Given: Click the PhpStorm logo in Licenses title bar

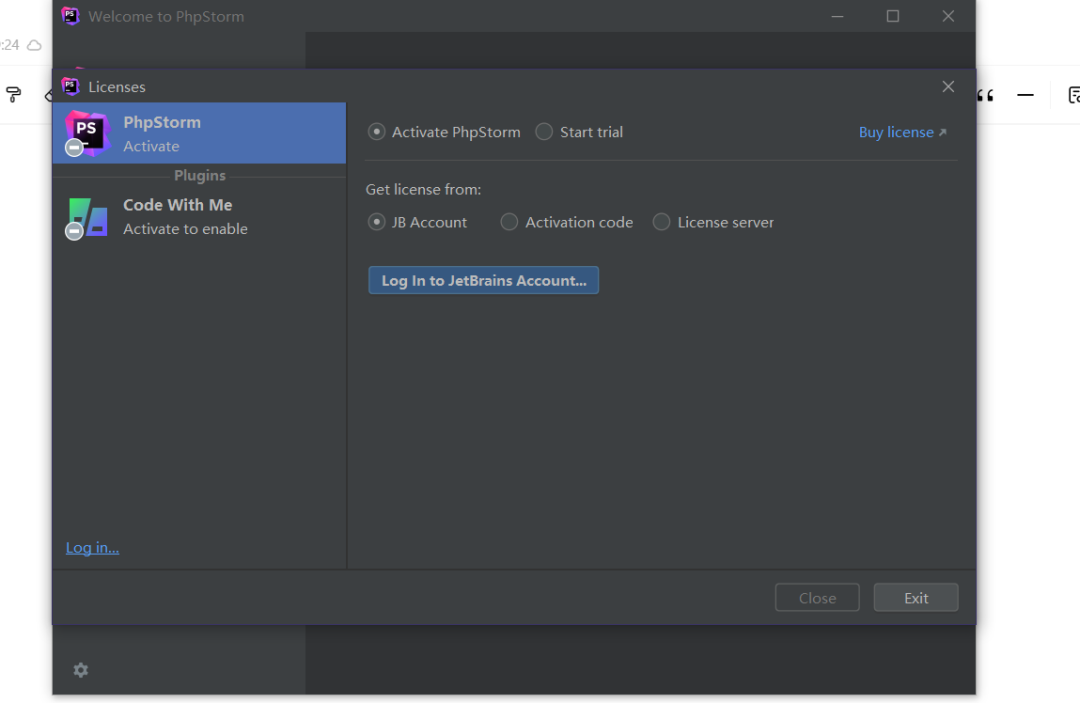Looking at the screenshot, I should point(70,86).
